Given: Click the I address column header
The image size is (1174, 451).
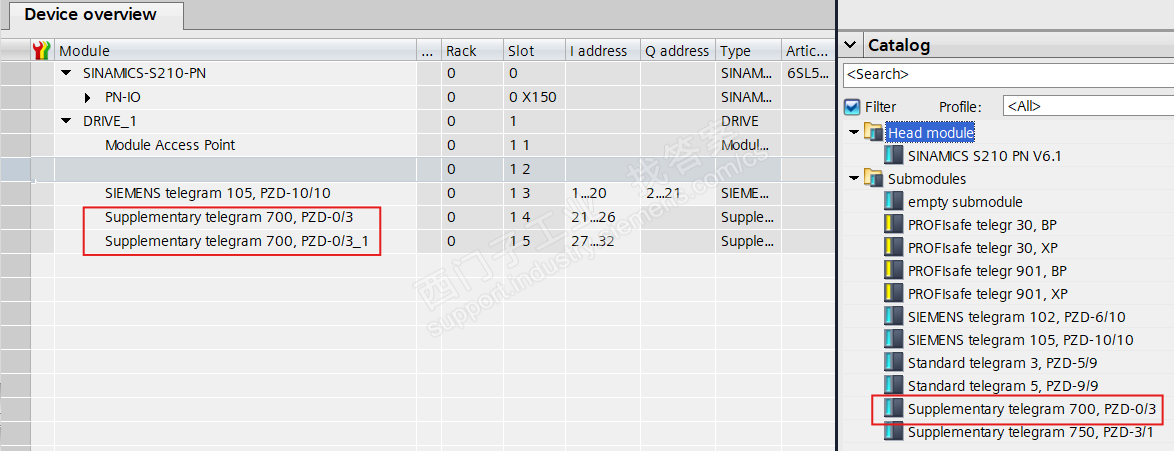Looking at the screenshot, I should coord(603,51).
